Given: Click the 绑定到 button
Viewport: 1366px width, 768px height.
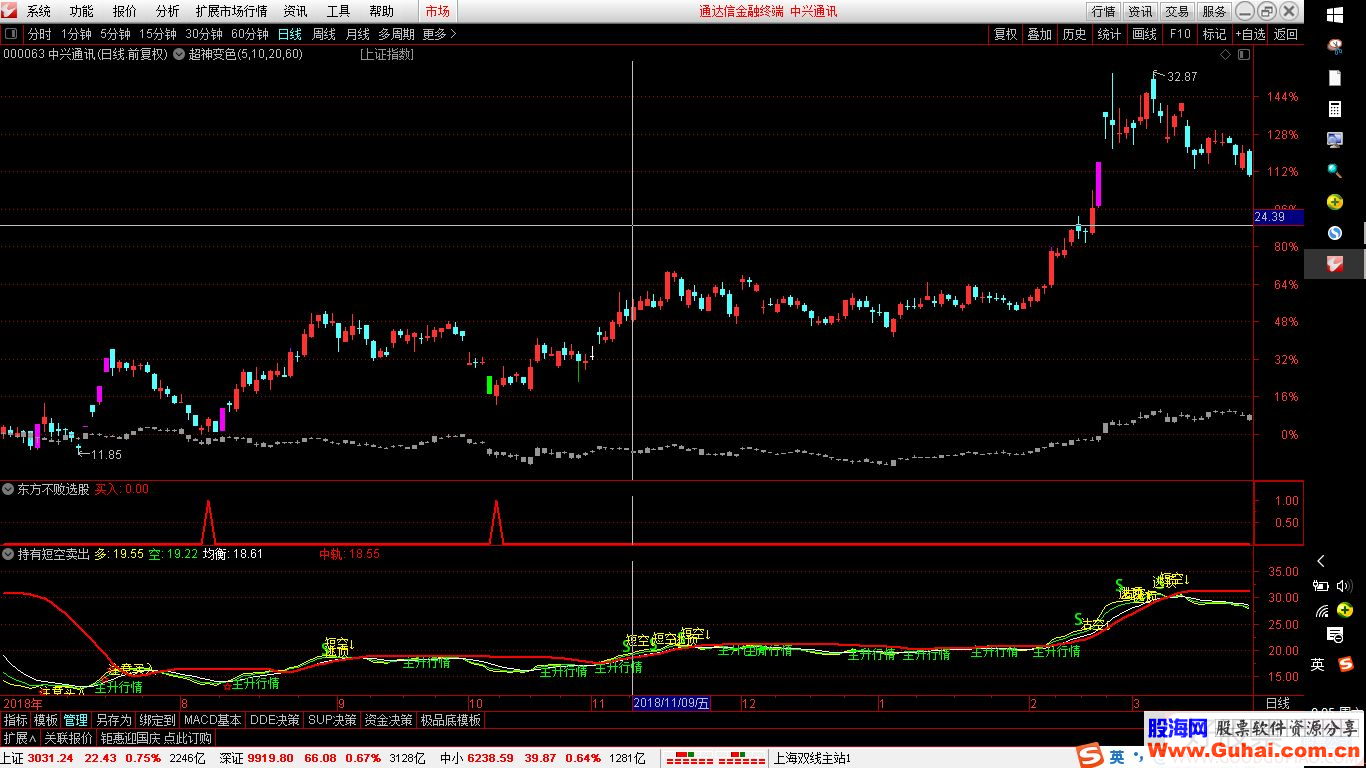Looking at the screenshot, I should (x=157, y=720).
